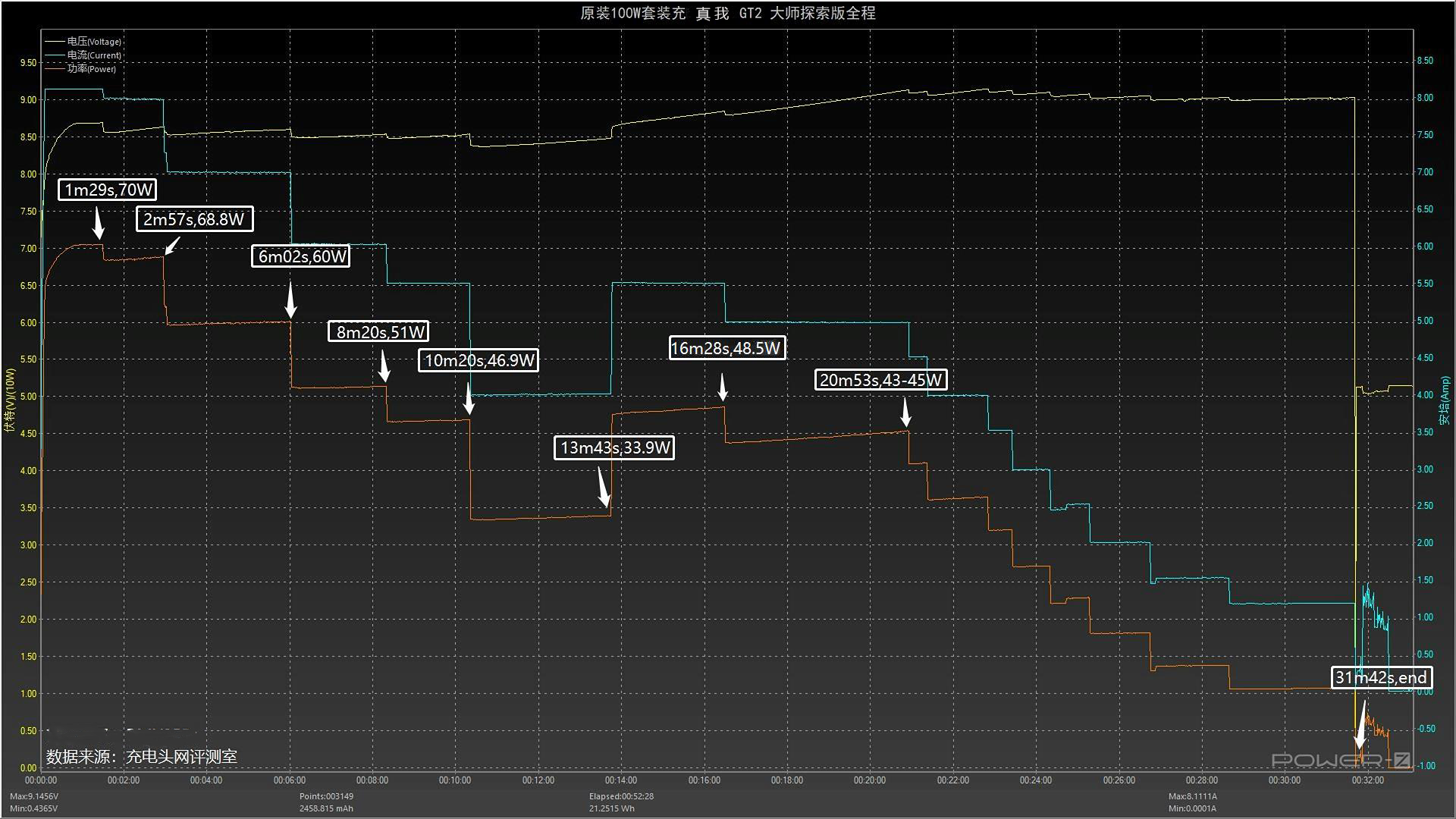Click the 2458.815 mAh capacity readout

[x=326, y=808]
